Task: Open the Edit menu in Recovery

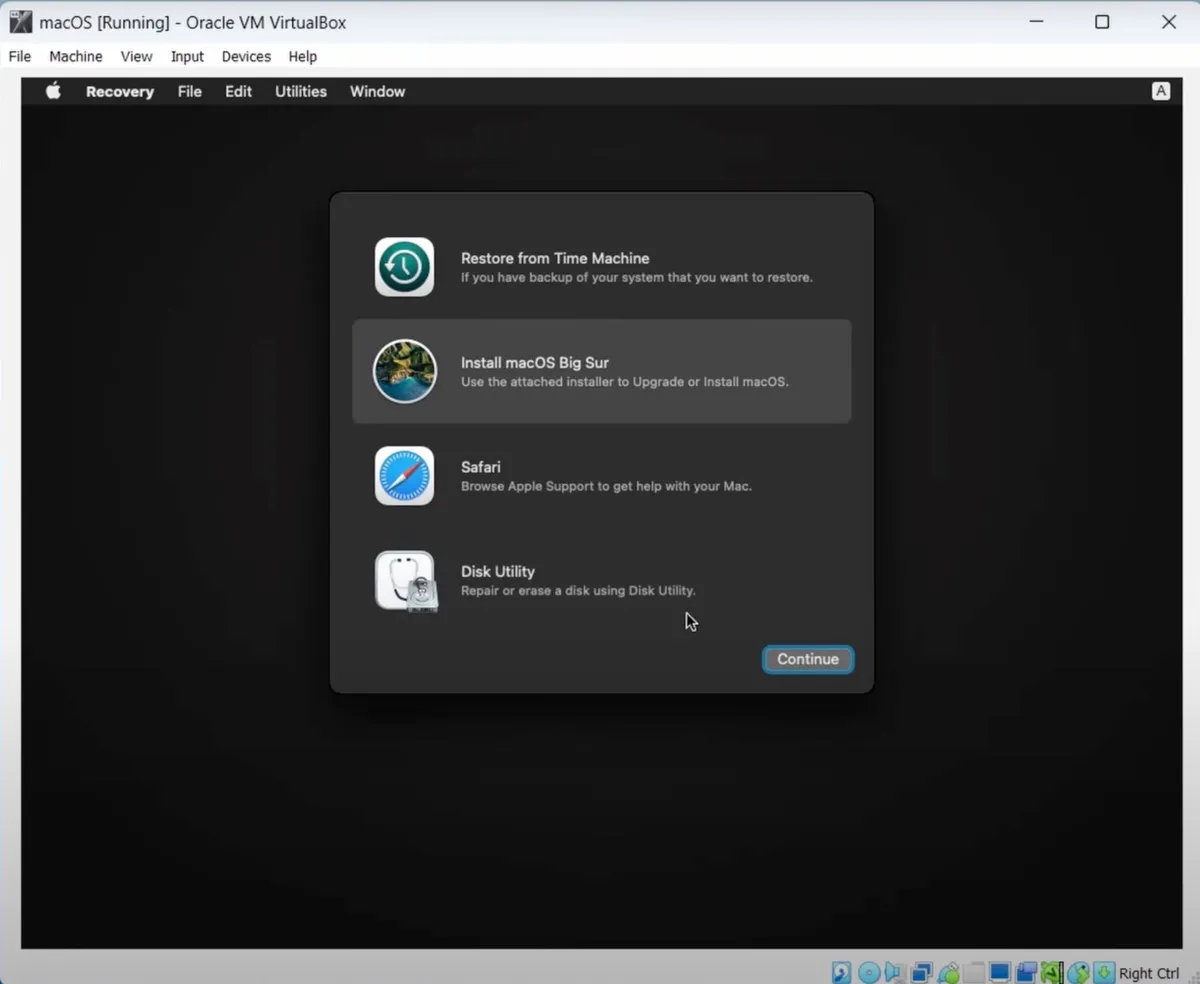Action: (238, 91)
